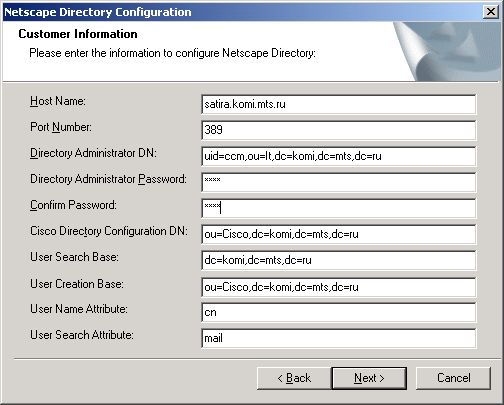
Task: Click the 'Customer Information' heading
Action: pyautogui.click(x=78, y=34)
